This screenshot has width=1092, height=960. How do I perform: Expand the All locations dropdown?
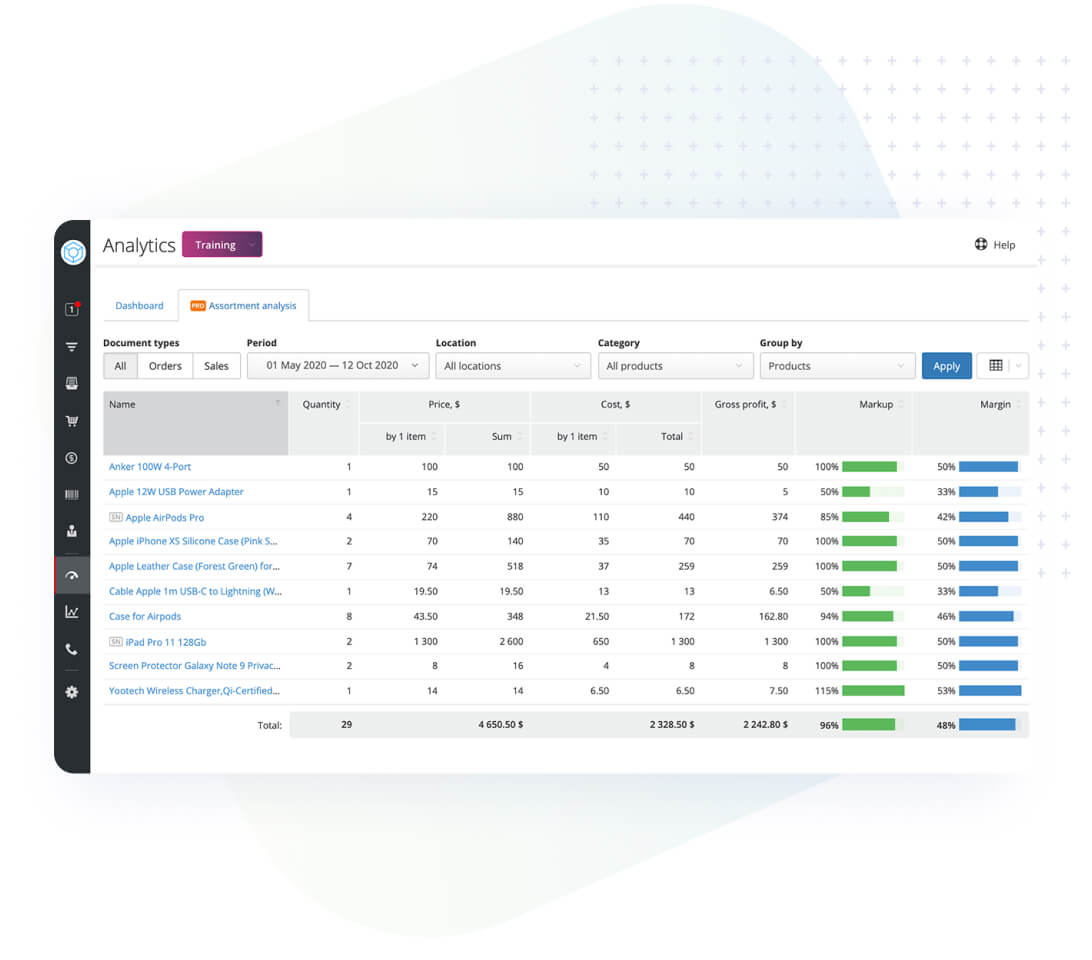click(x=512, y=366)
